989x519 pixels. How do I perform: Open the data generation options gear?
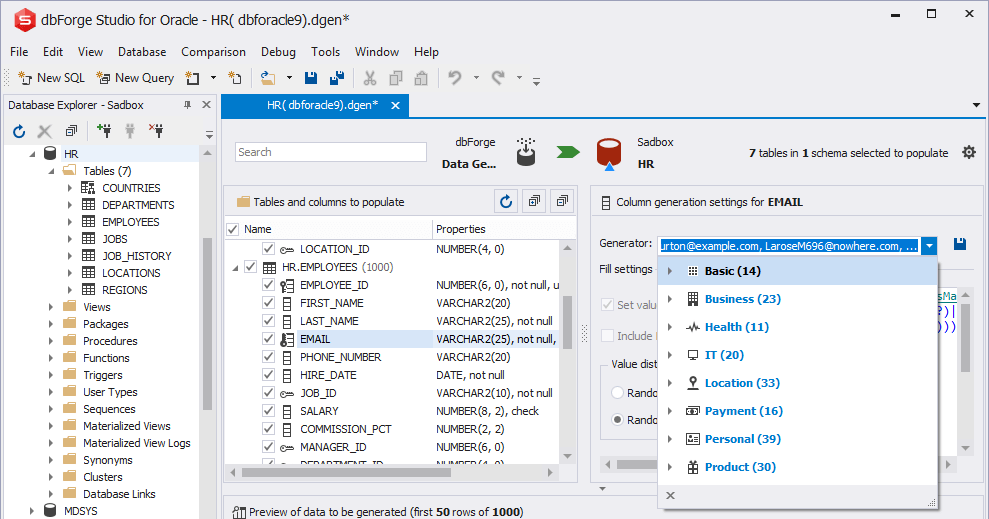tap(969, 152)
